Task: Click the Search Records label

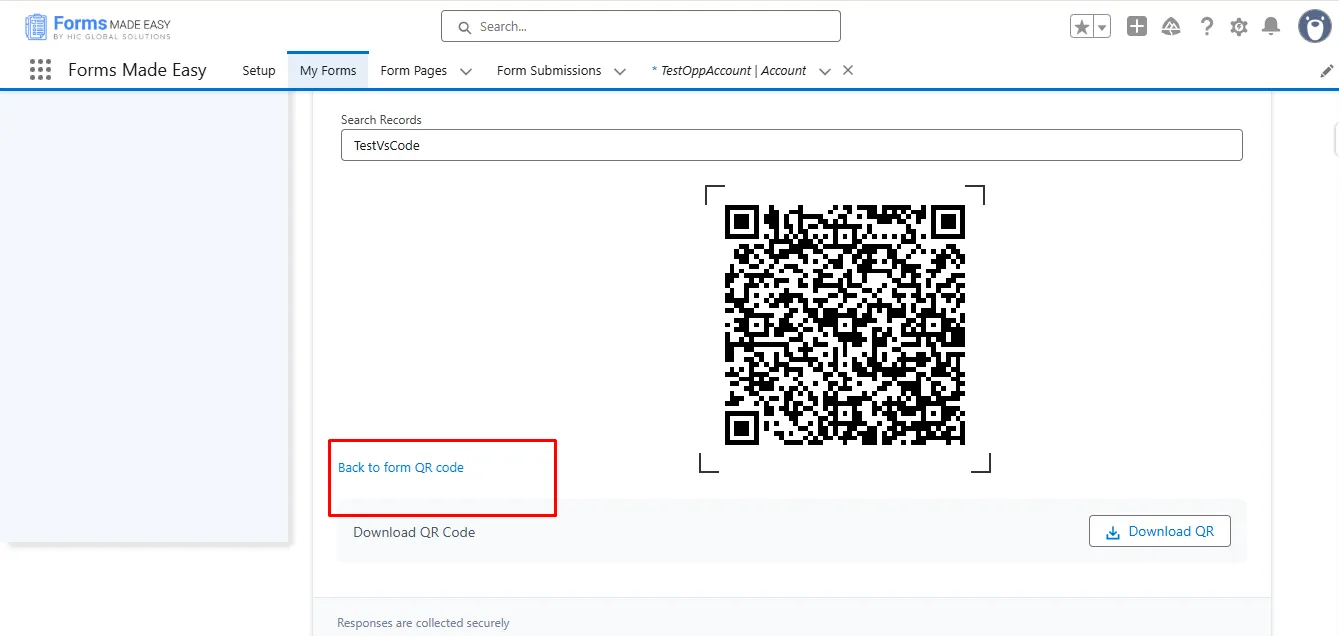Action: (x=381, y=120)
